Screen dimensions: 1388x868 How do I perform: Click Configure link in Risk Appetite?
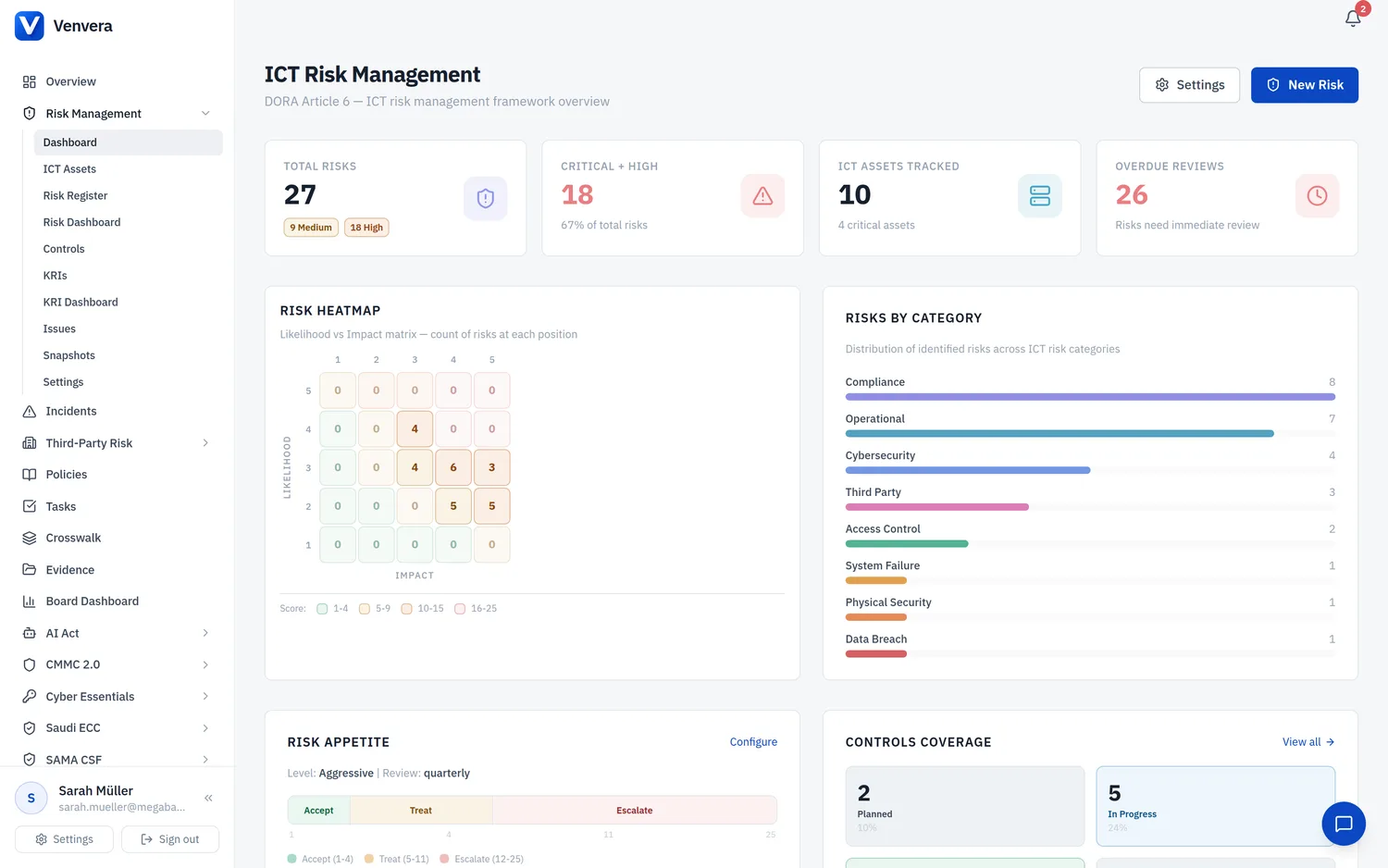(753, 742)
